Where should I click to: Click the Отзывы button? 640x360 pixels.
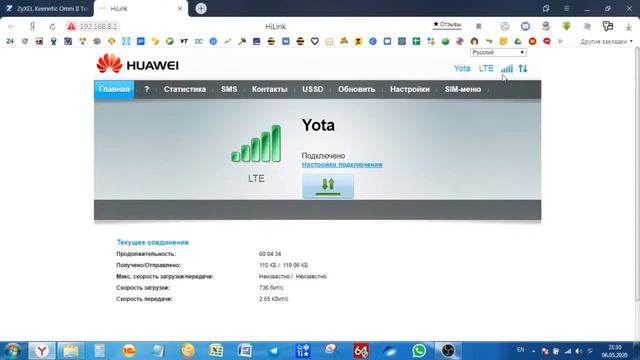click(447, 25)
